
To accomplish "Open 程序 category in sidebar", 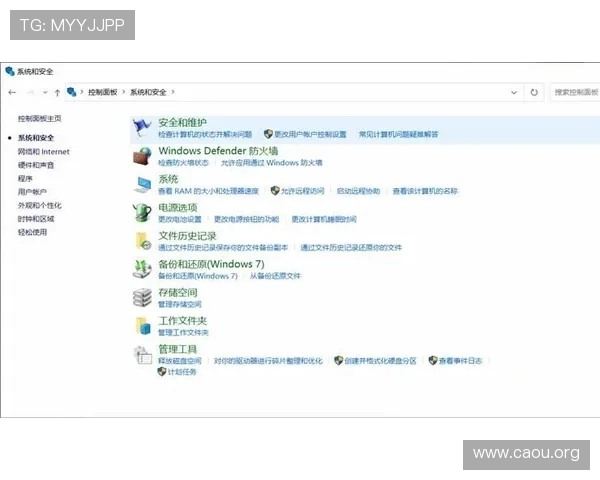I will [x=25, y=178].
